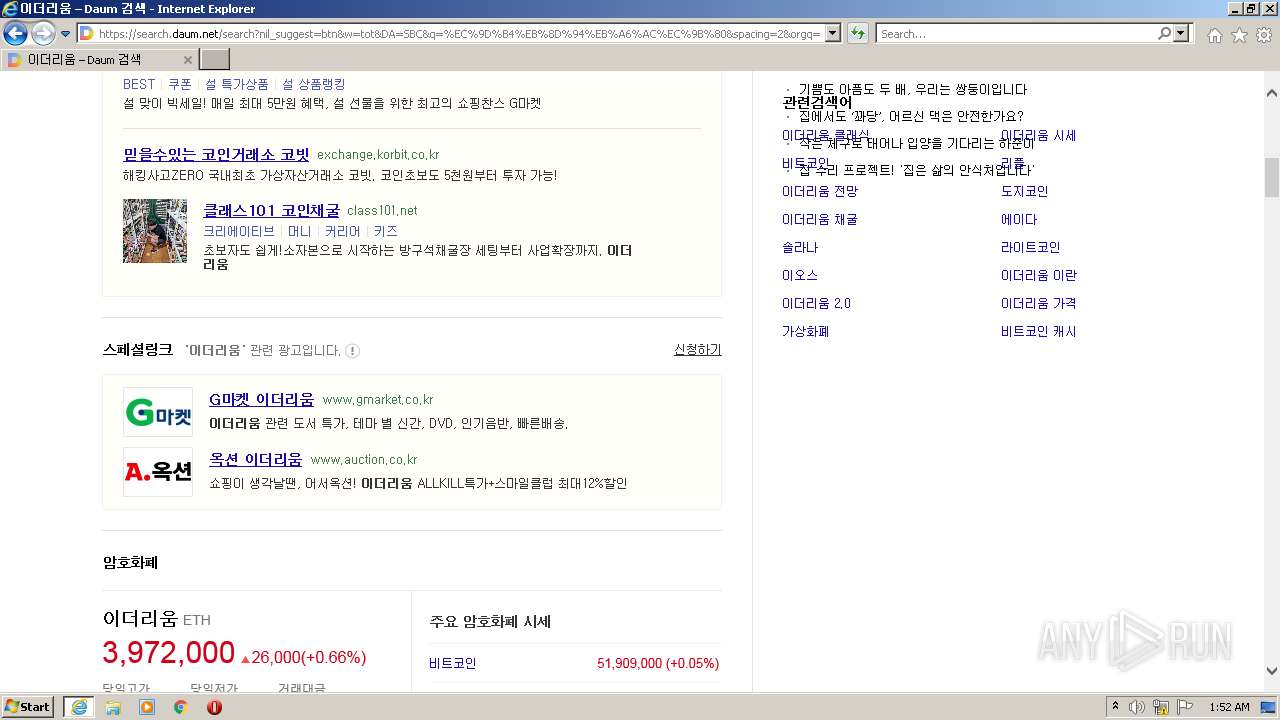
Task: Click the 클래스101 ad thumbnail image
Action: (x=155, y=231)
